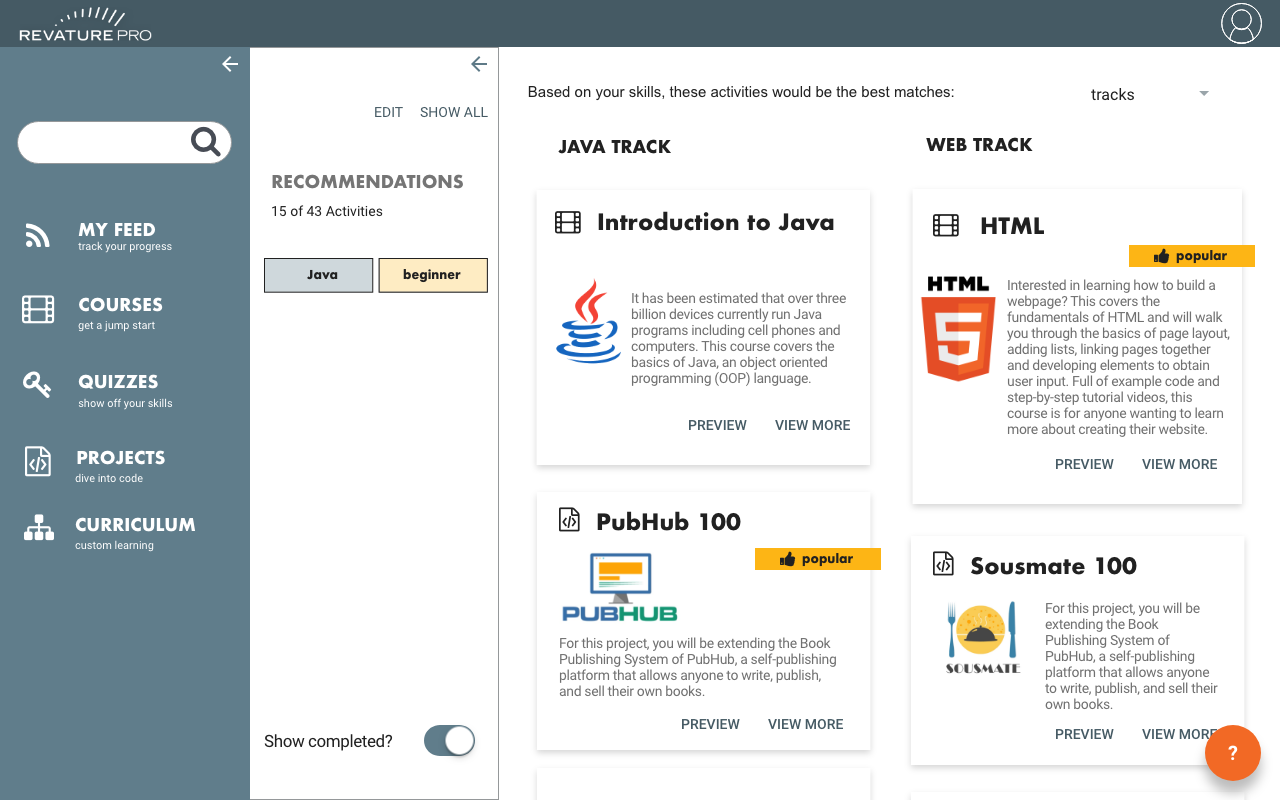The height and width of the screenshot is (800, 1280).
Task: Click the Quizzes key icon
Action: [x=37, y=385]
